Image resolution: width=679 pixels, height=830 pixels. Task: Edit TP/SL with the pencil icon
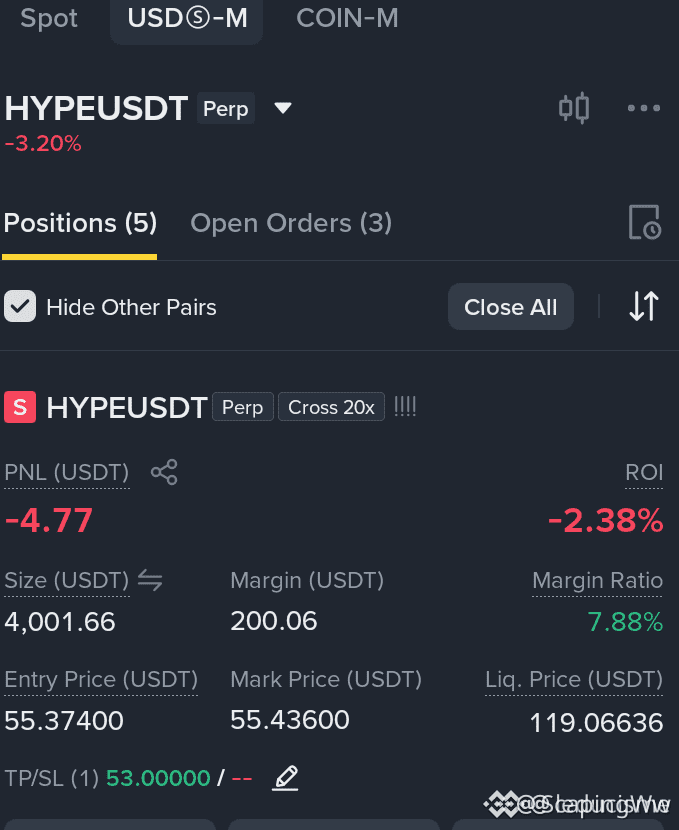point(286,778)
